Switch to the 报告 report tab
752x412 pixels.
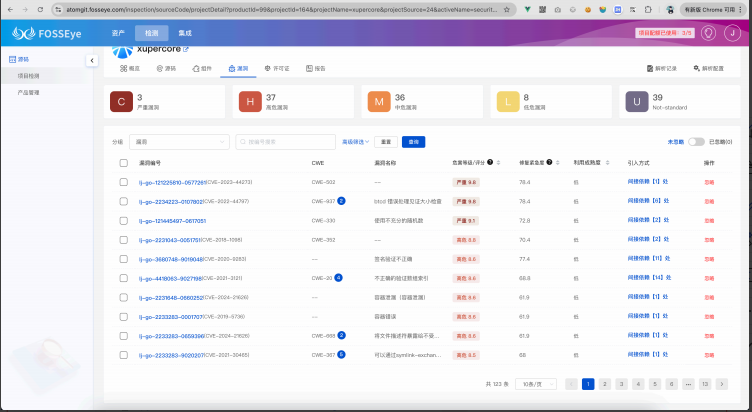coord(316,69)
